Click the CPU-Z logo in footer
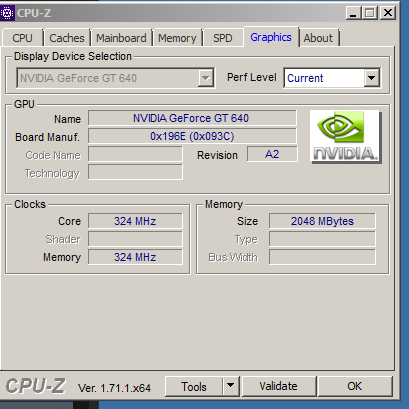The height and width of the screenshot is (409, 409). coord(35,386)
